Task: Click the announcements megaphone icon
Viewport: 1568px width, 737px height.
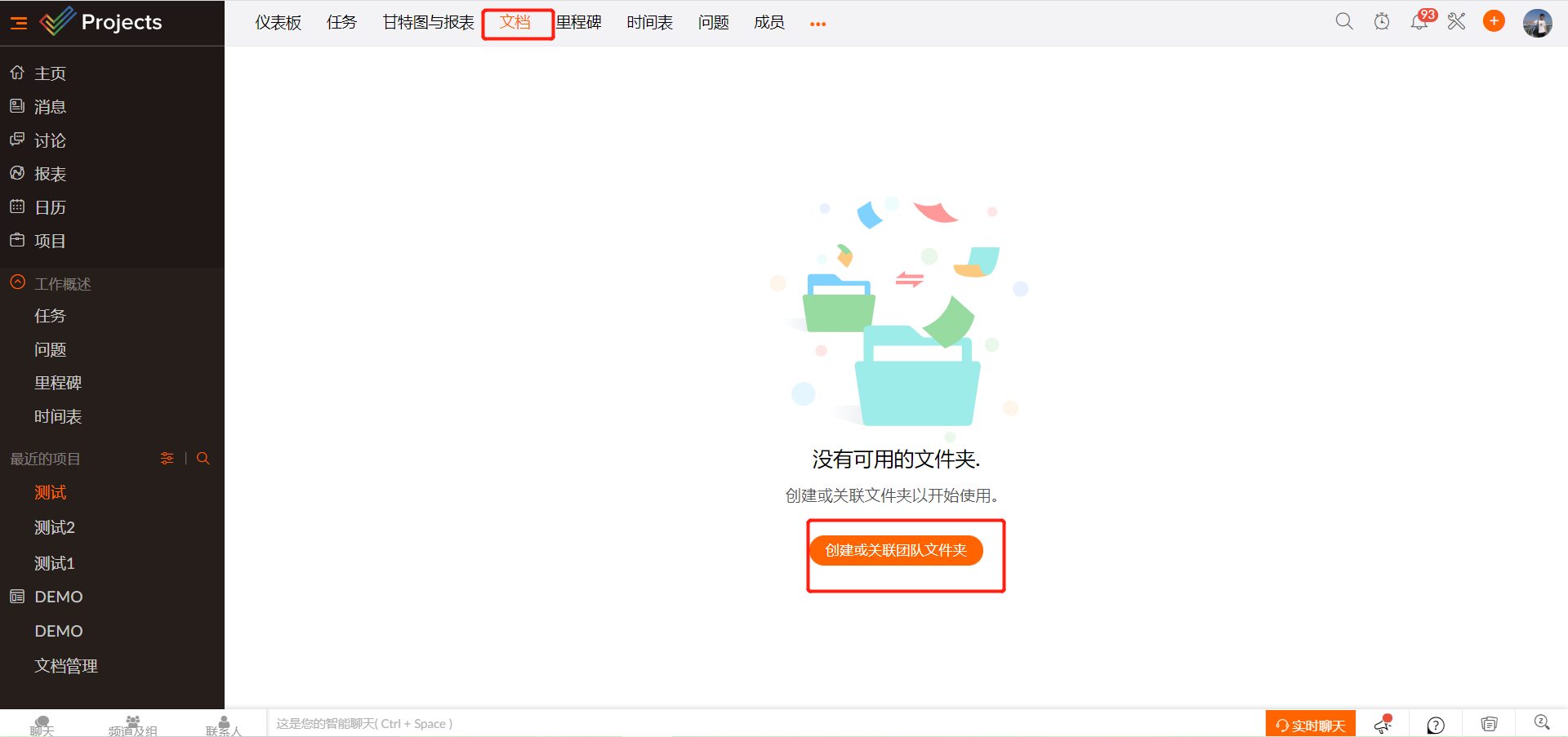Action: click(x=1383, y=724)
